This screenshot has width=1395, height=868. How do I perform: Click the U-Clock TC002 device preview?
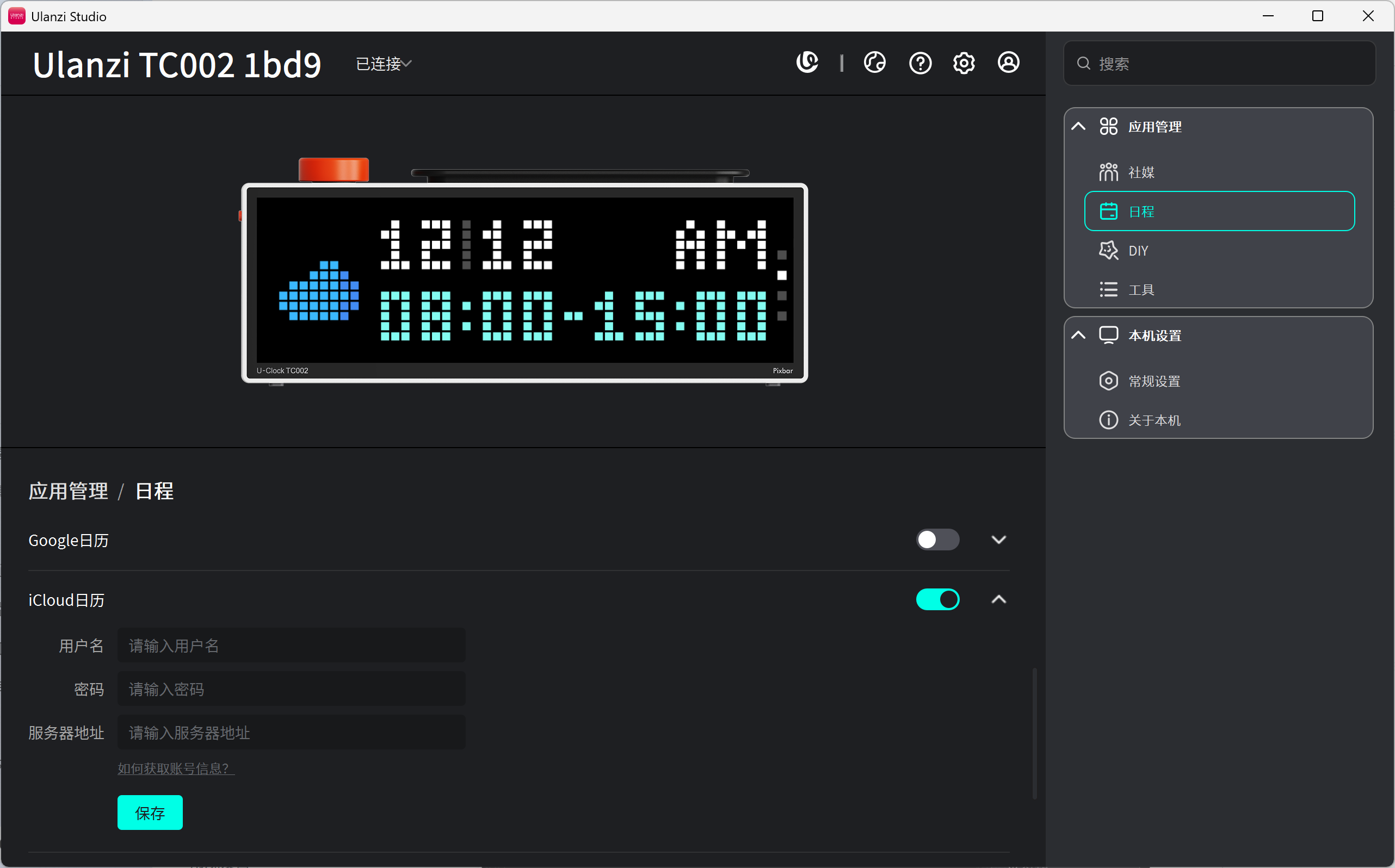pyautogui.click(x=524, y=271)
